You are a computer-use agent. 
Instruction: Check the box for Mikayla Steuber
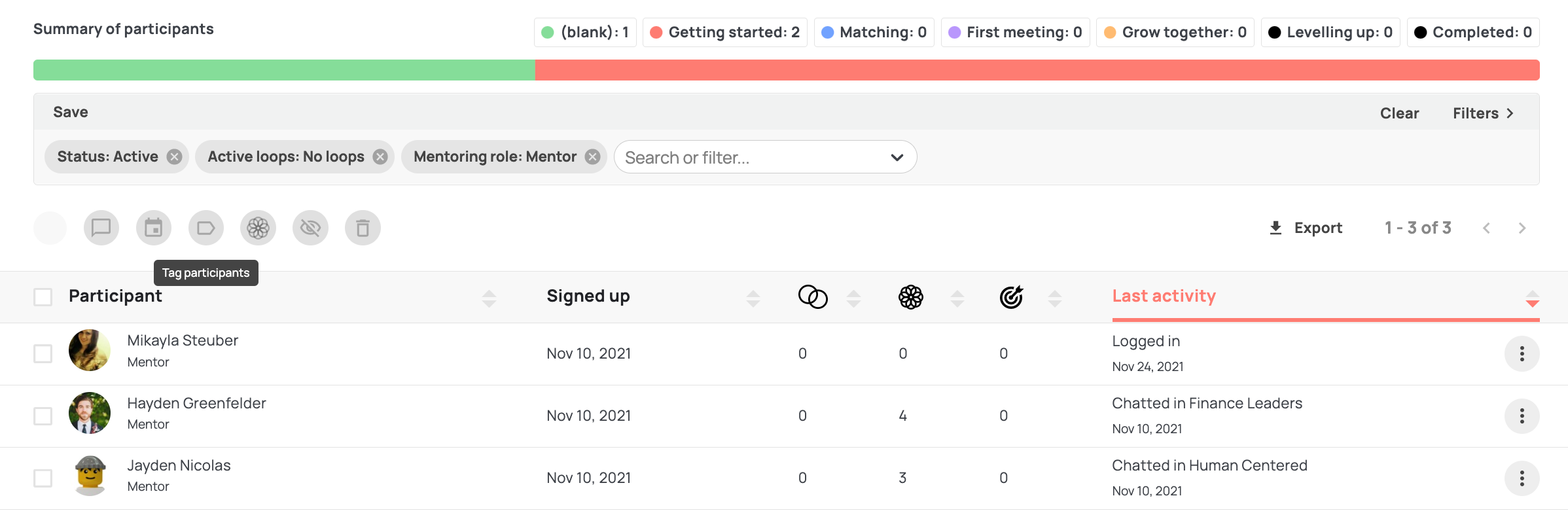pos(43,353)
